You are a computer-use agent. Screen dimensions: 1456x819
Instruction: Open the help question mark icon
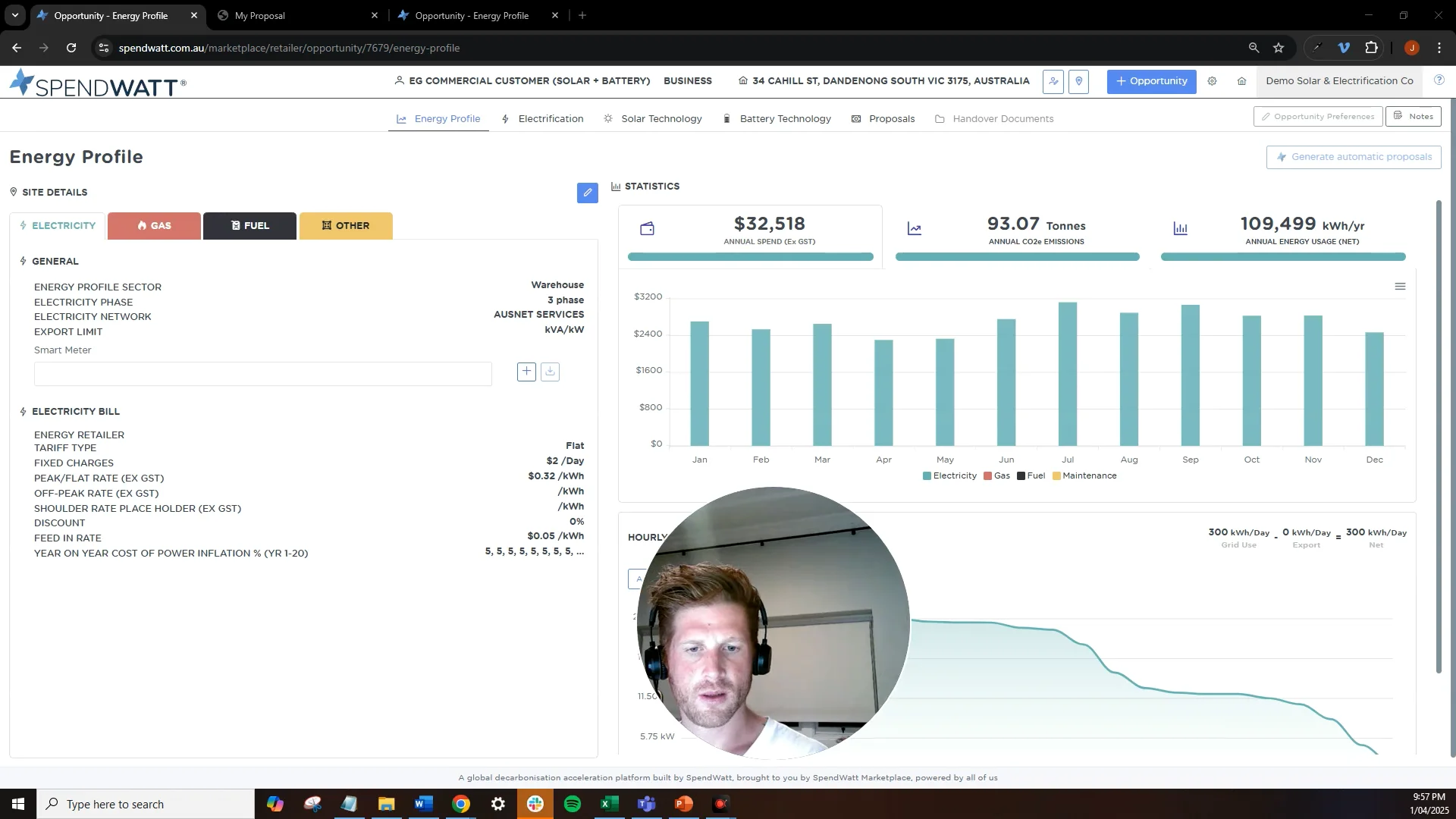tap(1439, 80)
